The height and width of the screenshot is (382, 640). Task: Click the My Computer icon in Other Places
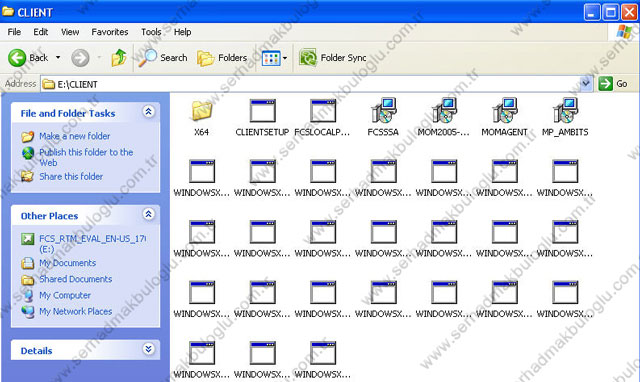(28, 295)
